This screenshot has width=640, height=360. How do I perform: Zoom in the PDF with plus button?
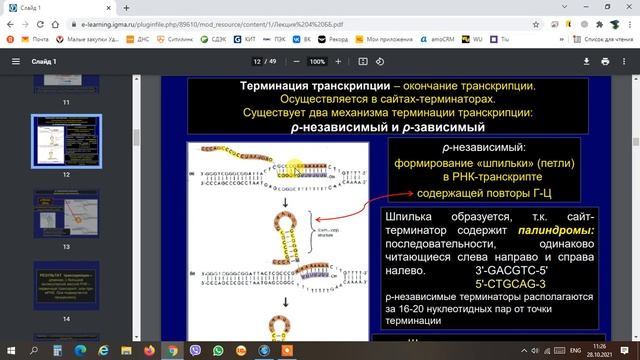tap(338, 62)
